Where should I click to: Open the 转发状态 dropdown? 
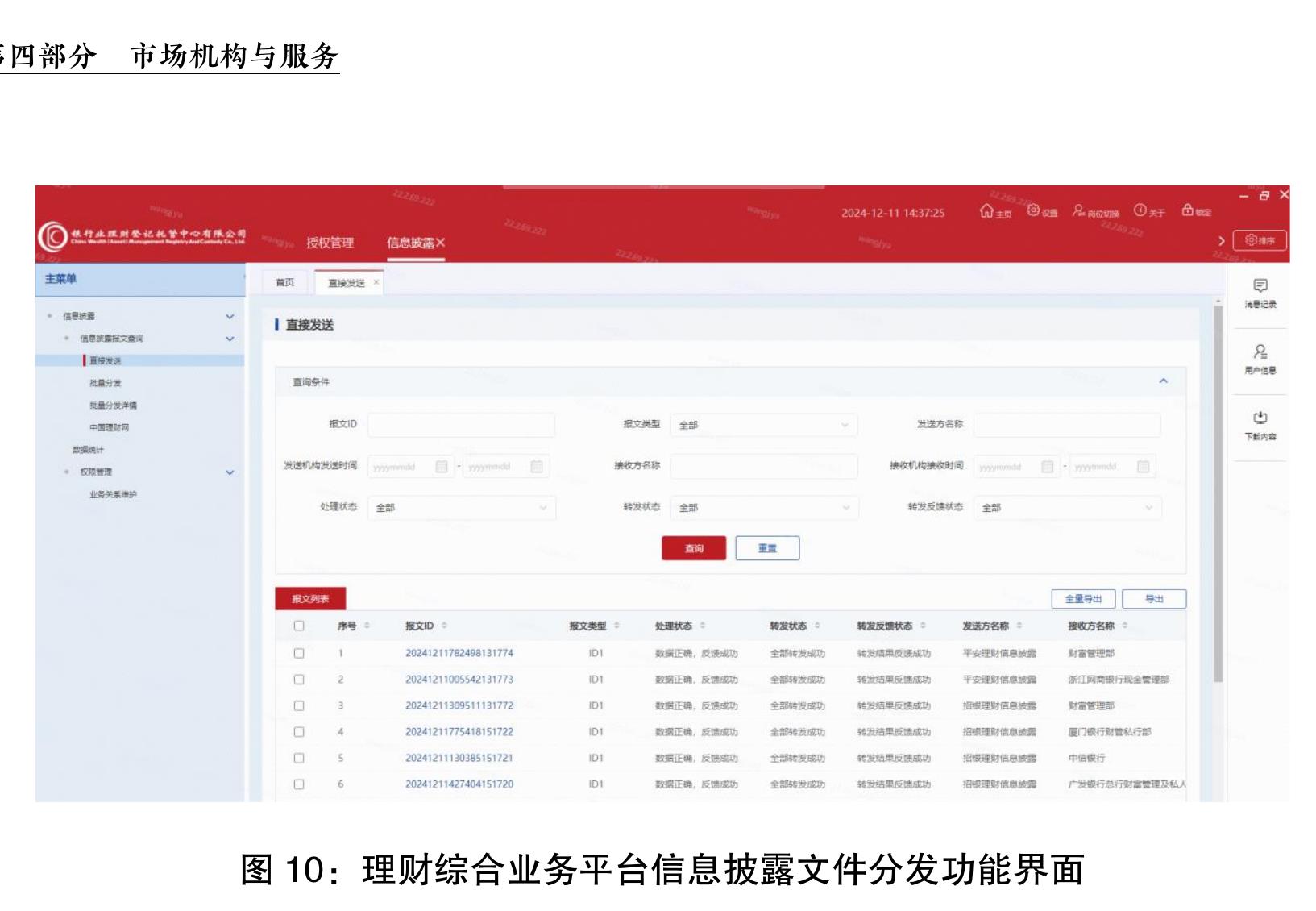(764, 508)
